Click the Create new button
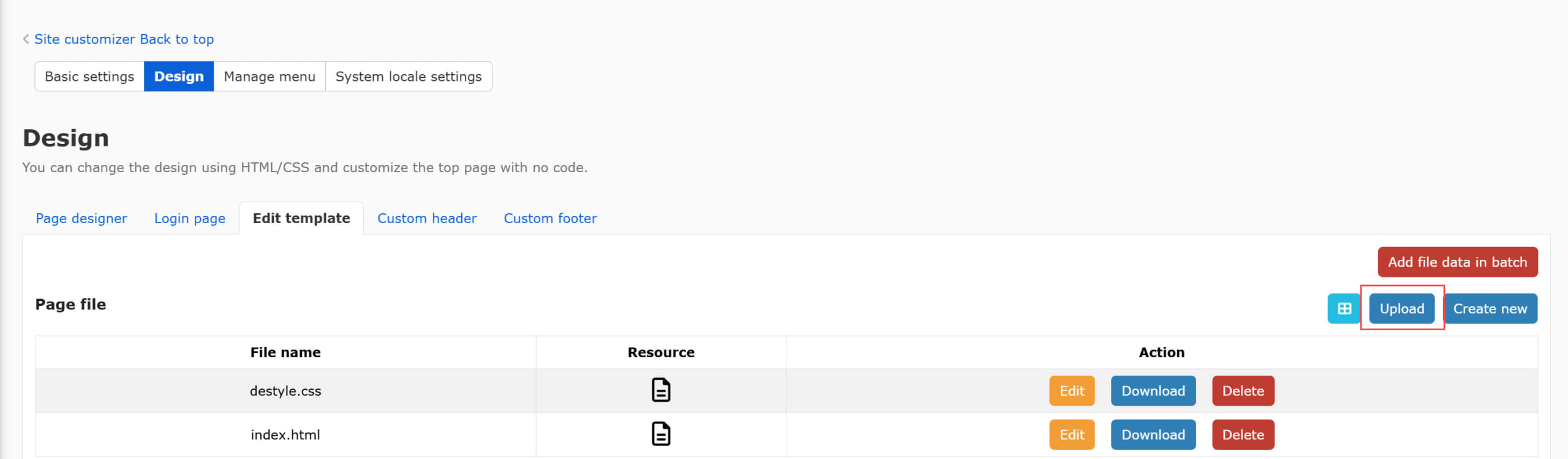 pyautogui.click(x=1490, y=309)
